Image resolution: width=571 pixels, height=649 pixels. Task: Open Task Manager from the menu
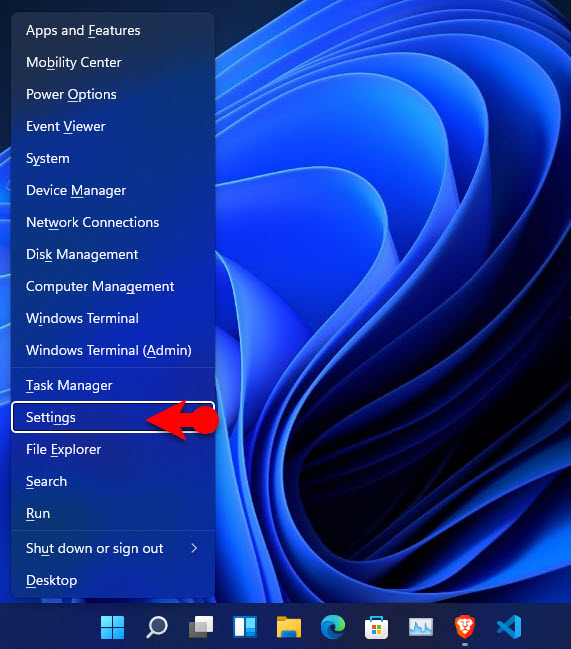[113, 385]
